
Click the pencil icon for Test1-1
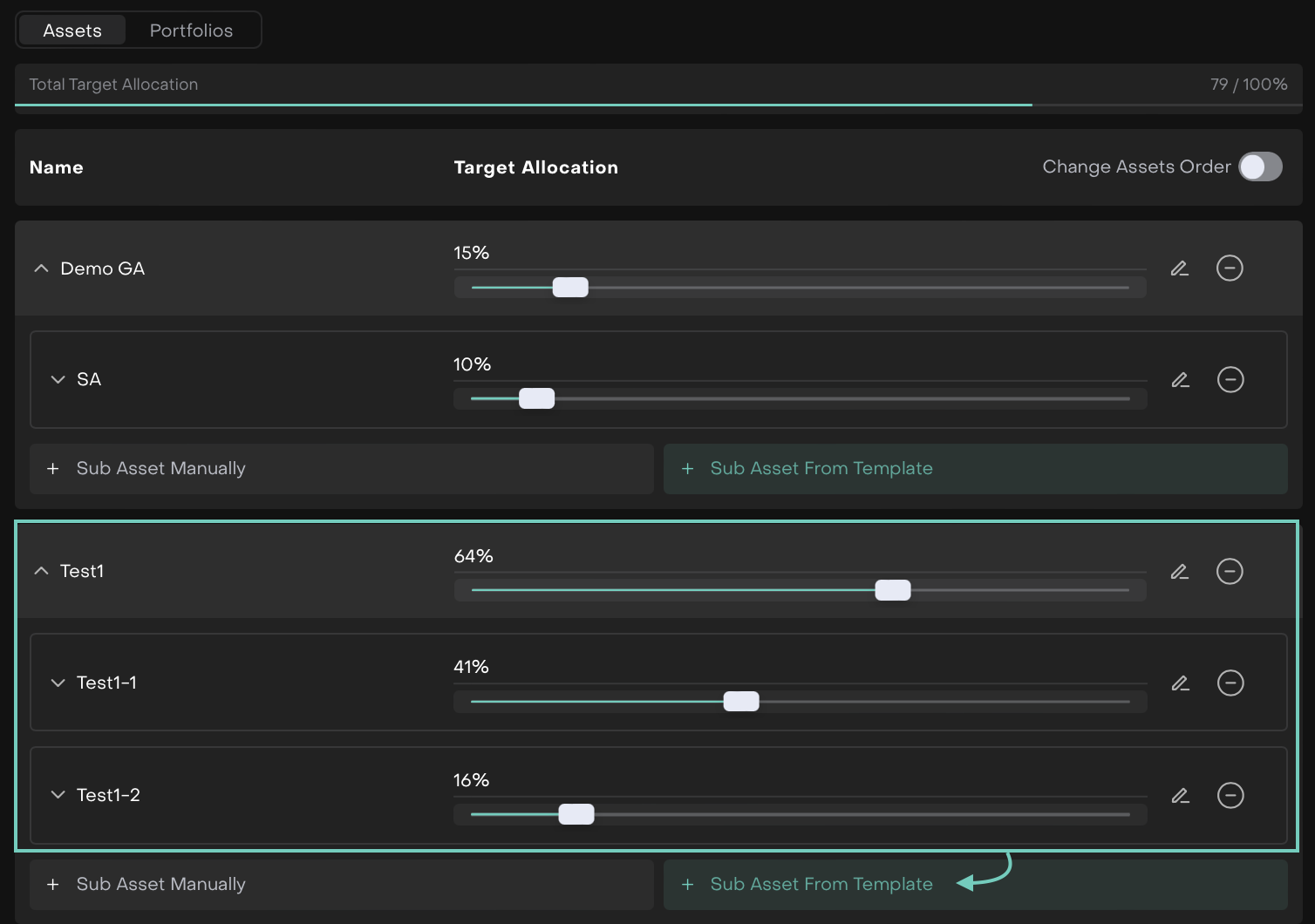pos(1180,683)
